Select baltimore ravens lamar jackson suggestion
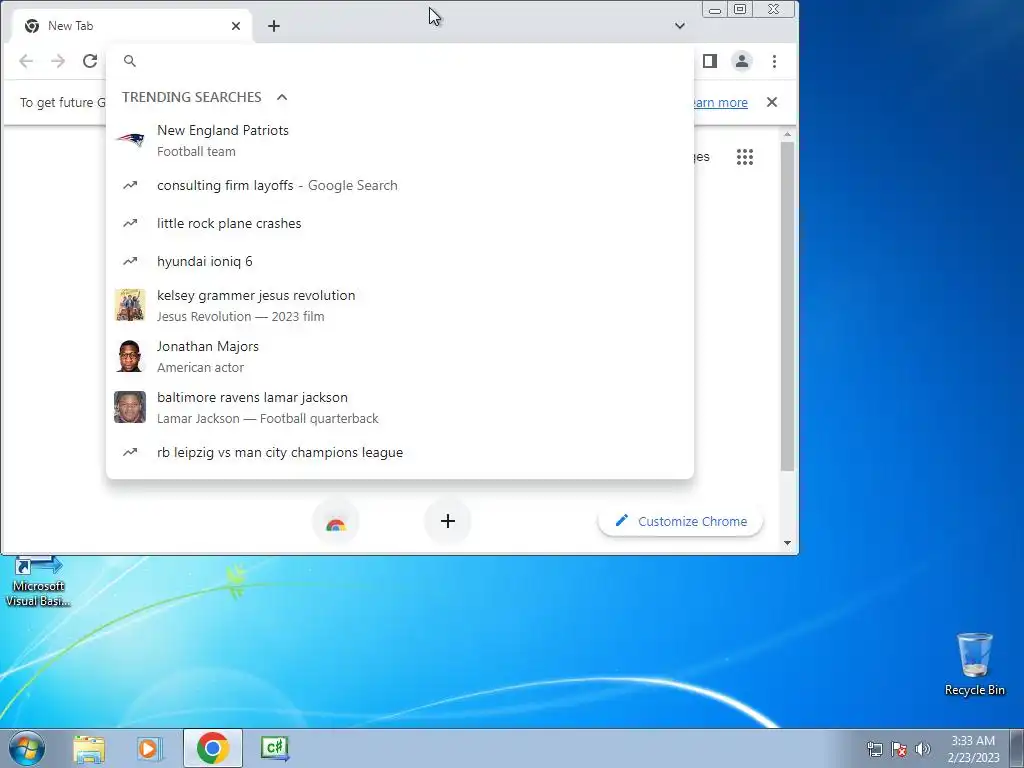The image size is (1024, 768). 400,408
